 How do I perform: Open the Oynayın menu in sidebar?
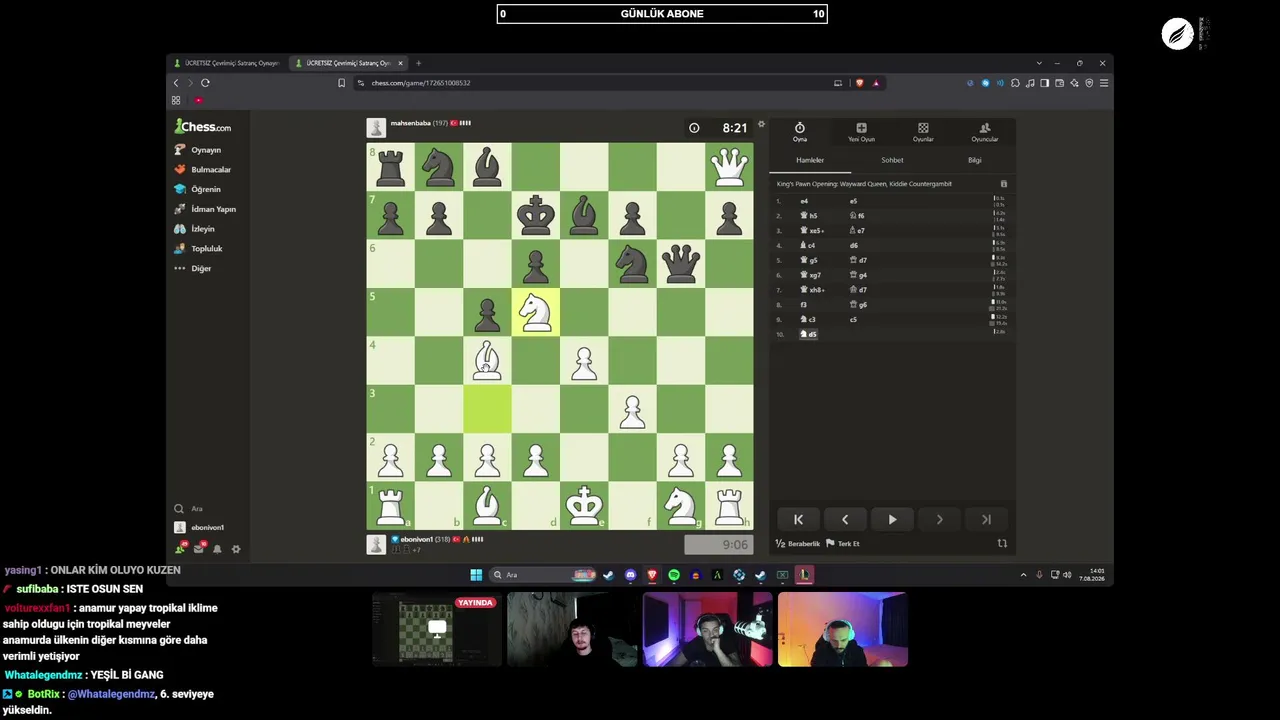pyautogui.click(x=198, y=150)
